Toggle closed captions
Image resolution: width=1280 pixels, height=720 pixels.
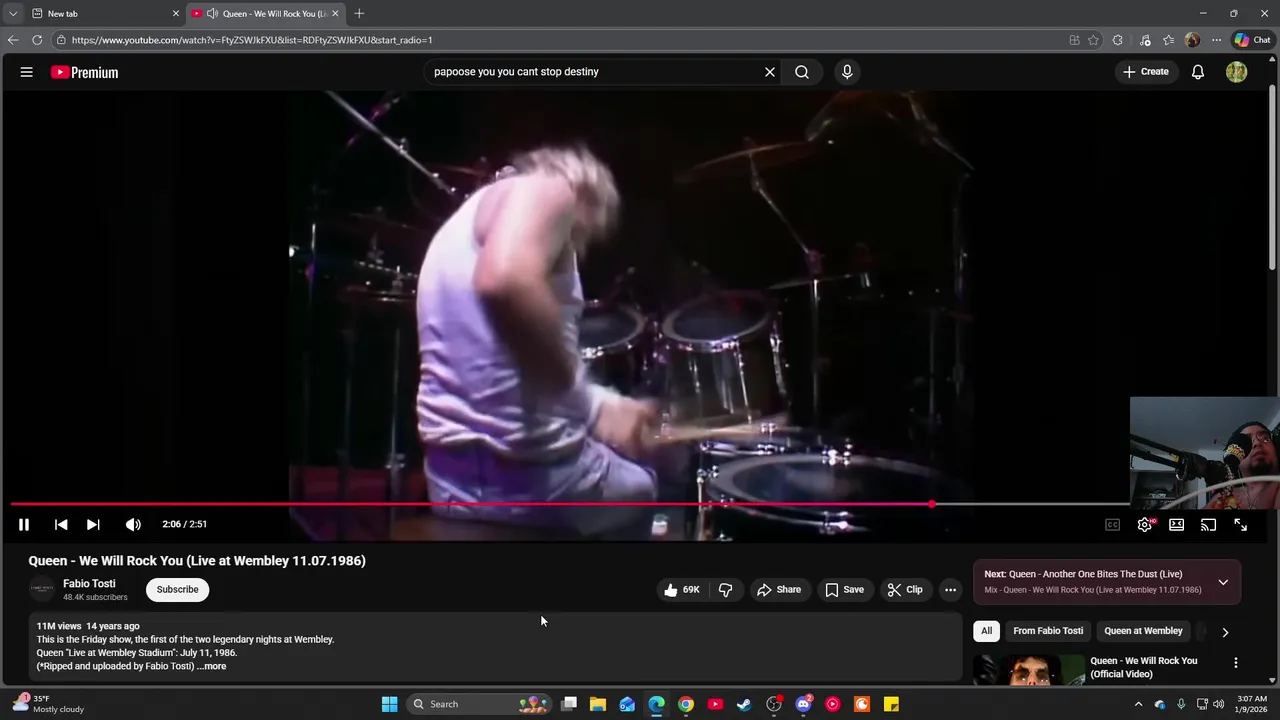[1112, 524]
